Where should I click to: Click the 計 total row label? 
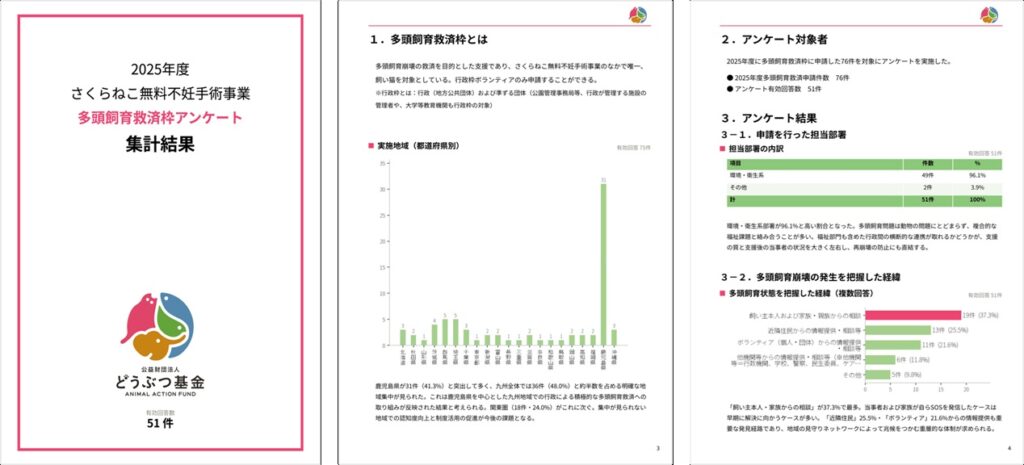coord(731,200)
